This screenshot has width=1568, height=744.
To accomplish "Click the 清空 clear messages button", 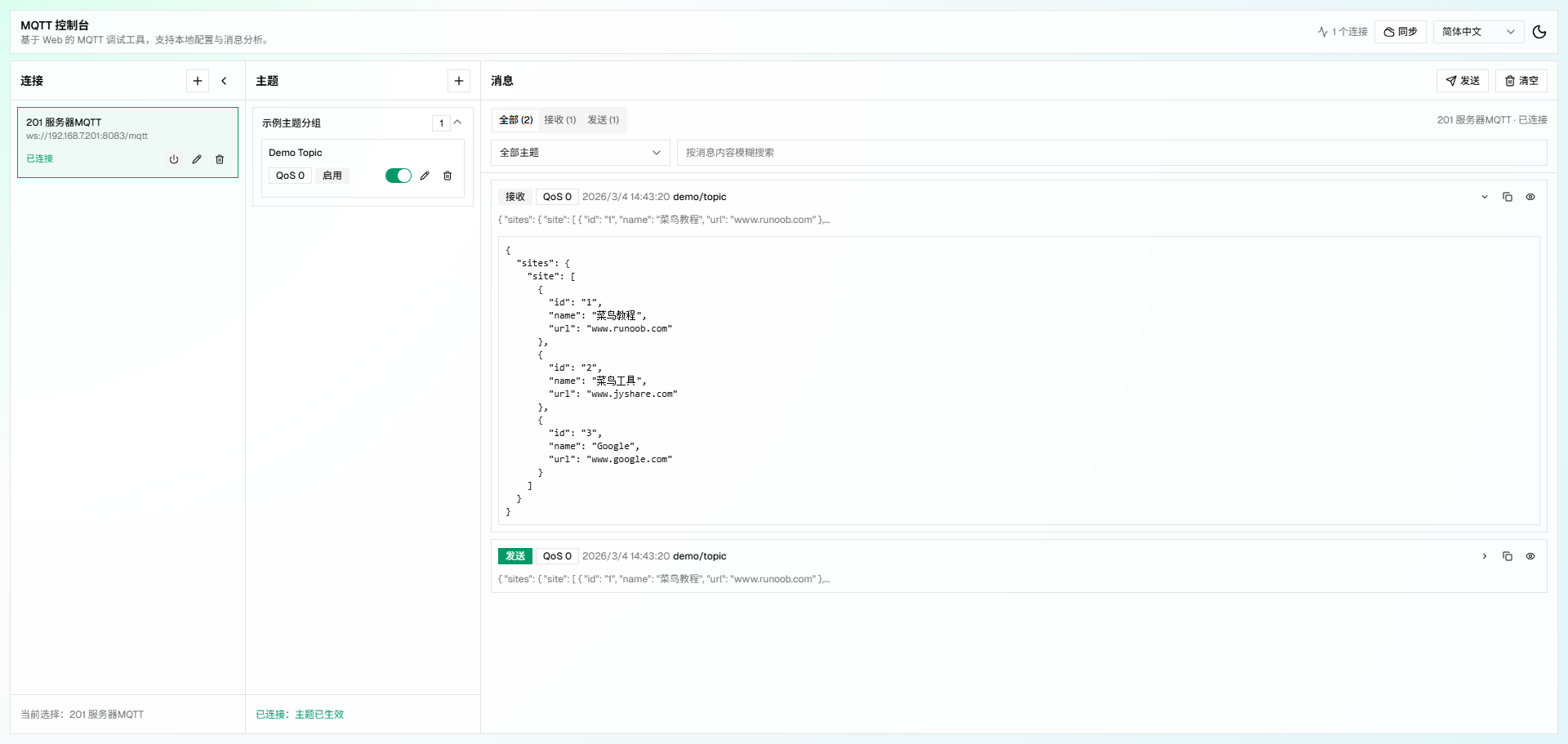I will pos(1521,81).
